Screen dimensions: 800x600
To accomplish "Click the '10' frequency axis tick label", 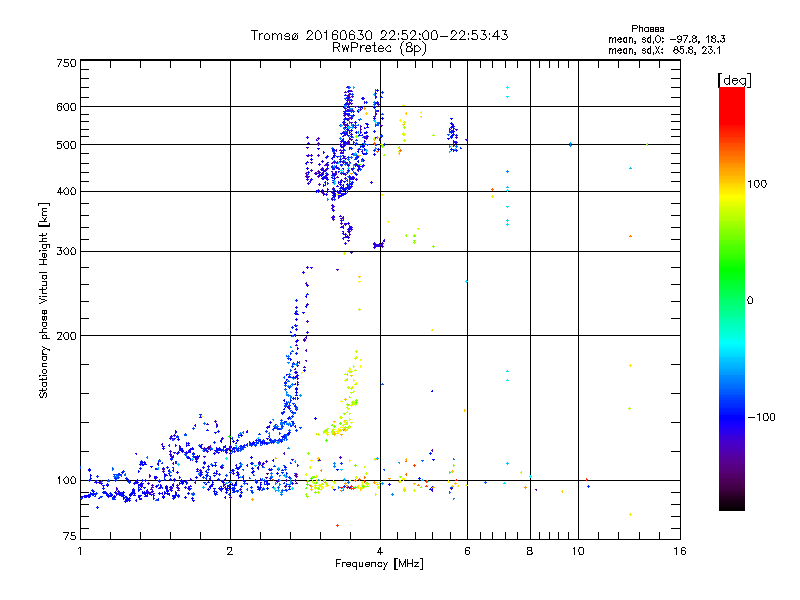I will pos(578,551).
